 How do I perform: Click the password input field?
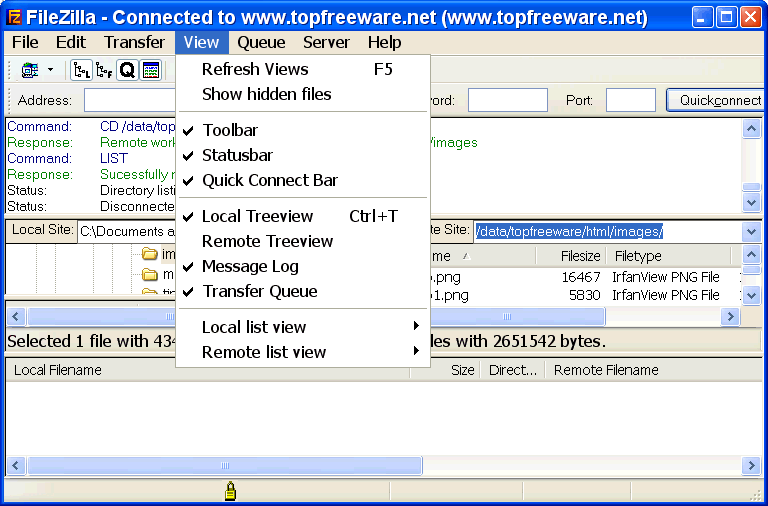coord(507,100)
